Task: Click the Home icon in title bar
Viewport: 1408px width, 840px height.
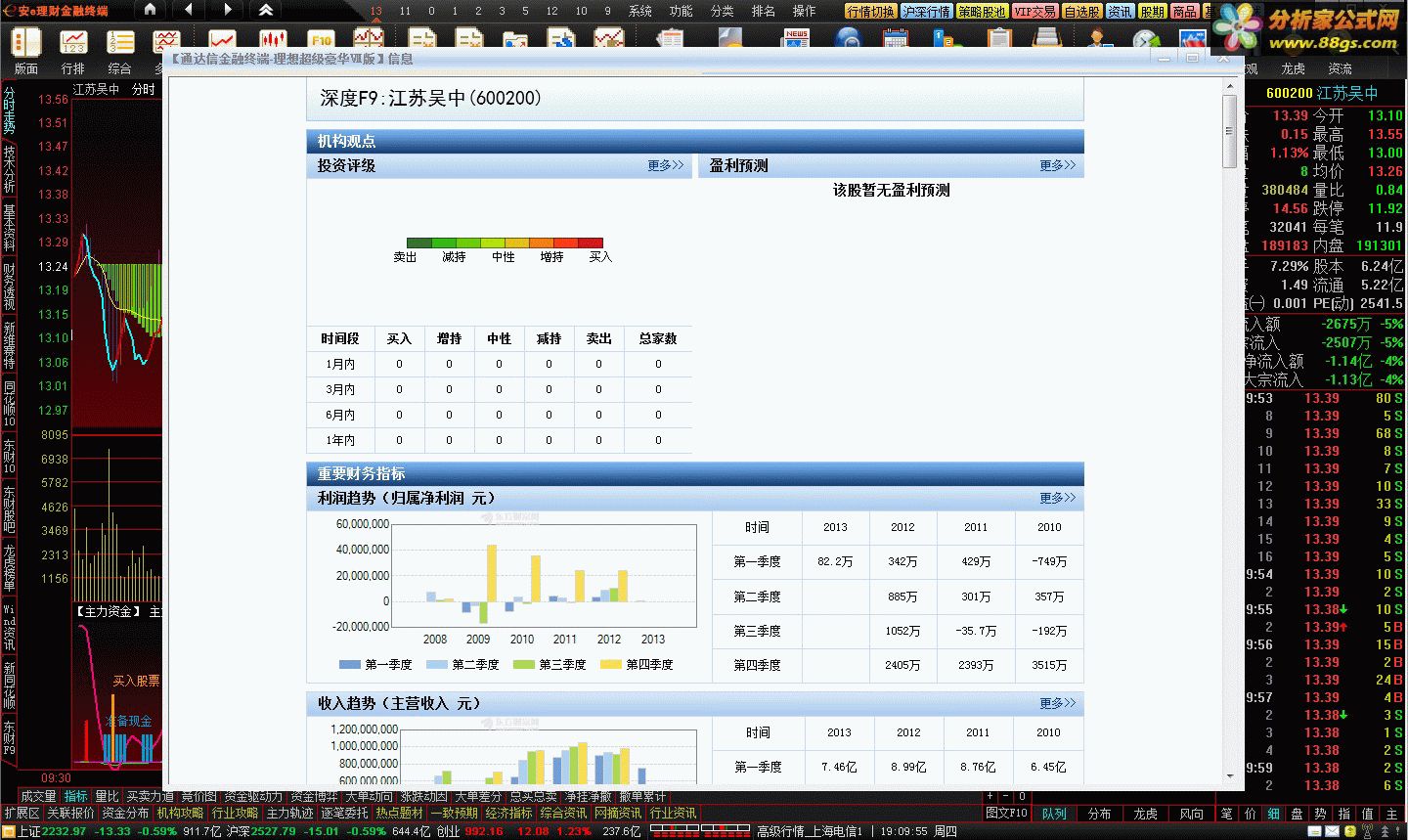Action: (x=150, y=10)
